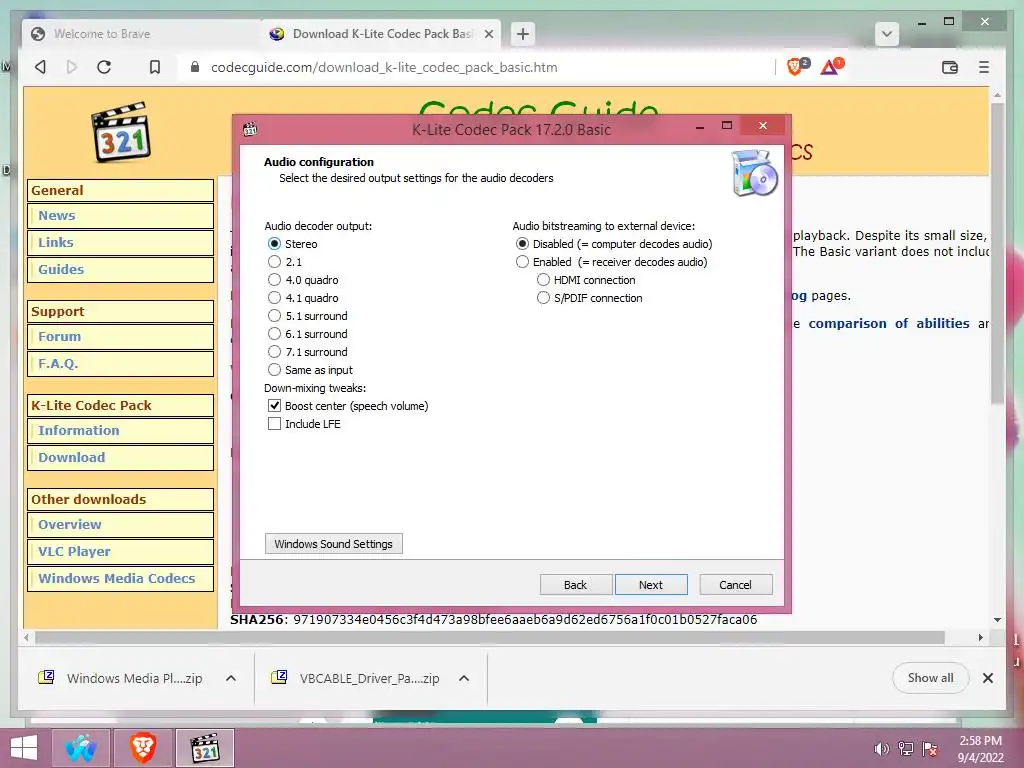
Task: Close the Download K-Lite Codec Pack tab
Action: click(488, 34)
